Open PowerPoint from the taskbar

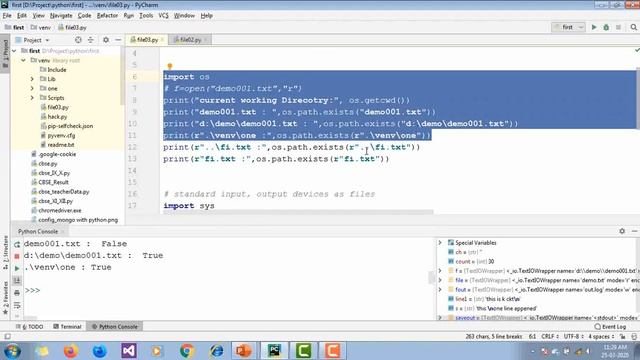(244, 351)
